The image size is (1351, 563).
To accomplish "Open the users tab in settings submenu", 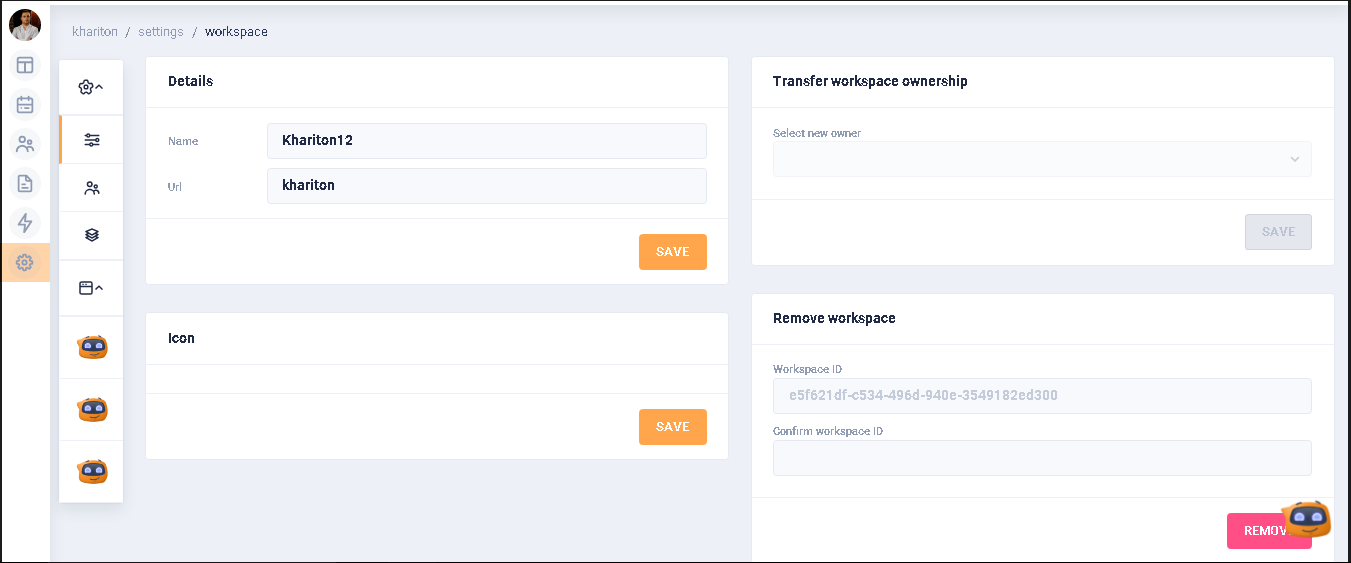I will pos(92,188).
